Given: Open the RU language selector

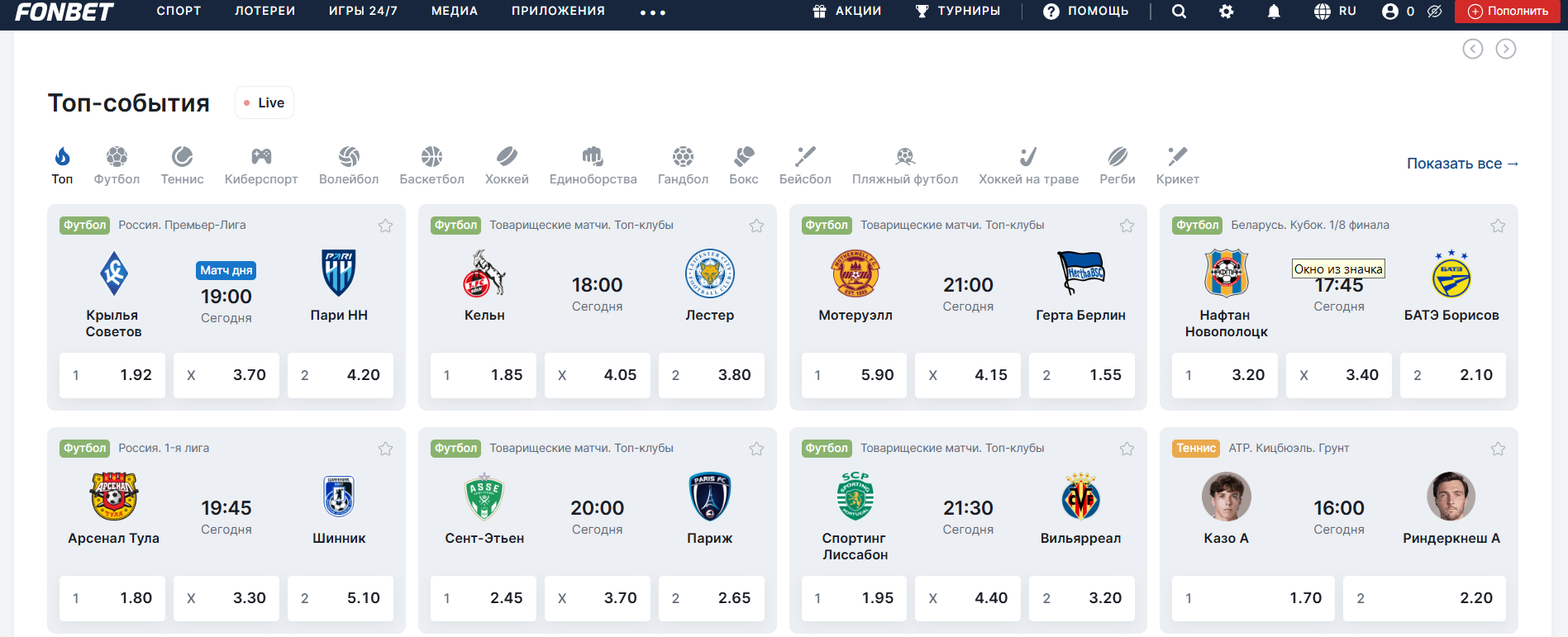Looking at the screenshot, I should click(1335, 12).
